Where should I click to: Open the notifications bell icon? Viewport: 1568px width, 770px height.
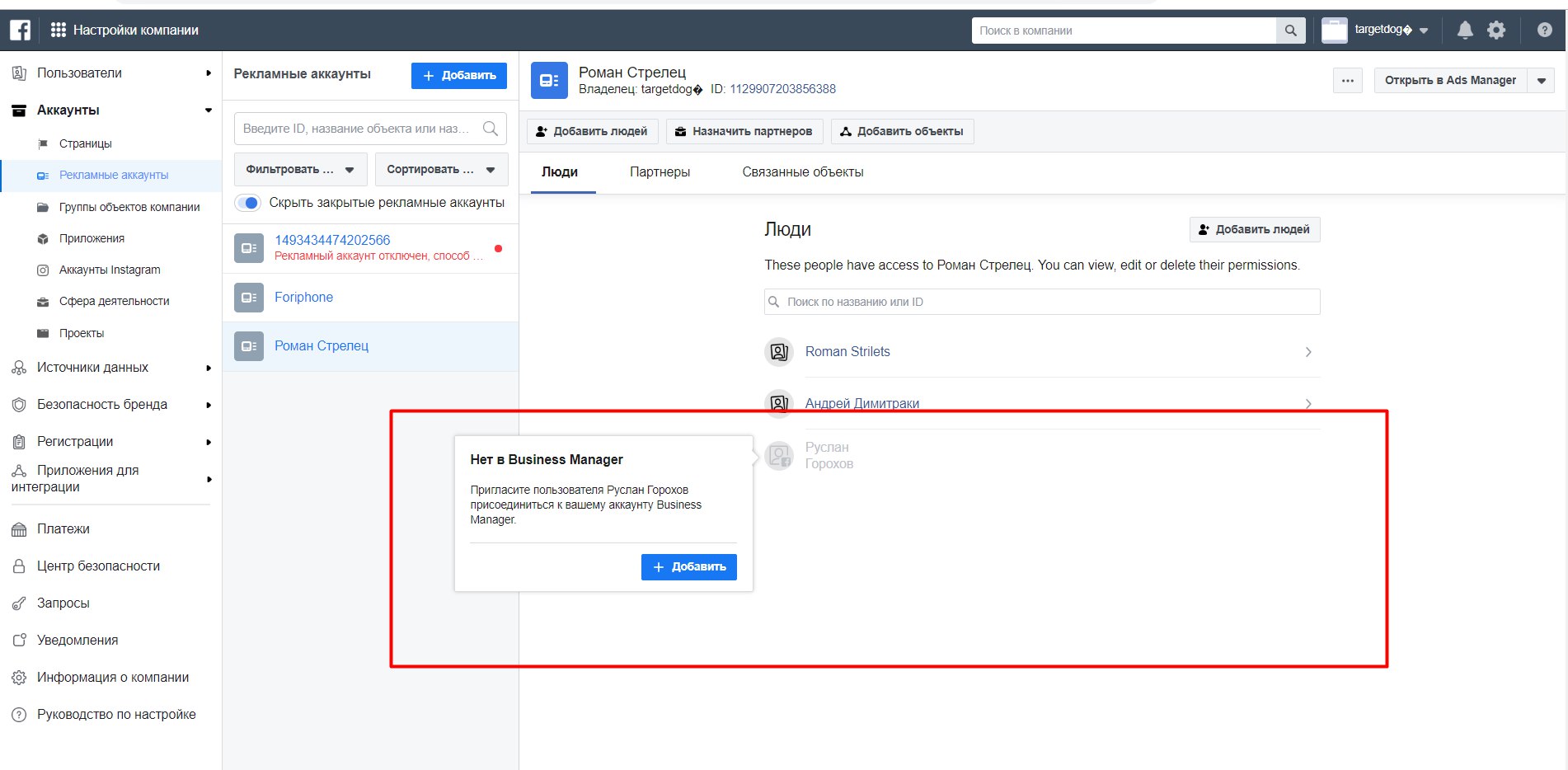(1465, 31)
